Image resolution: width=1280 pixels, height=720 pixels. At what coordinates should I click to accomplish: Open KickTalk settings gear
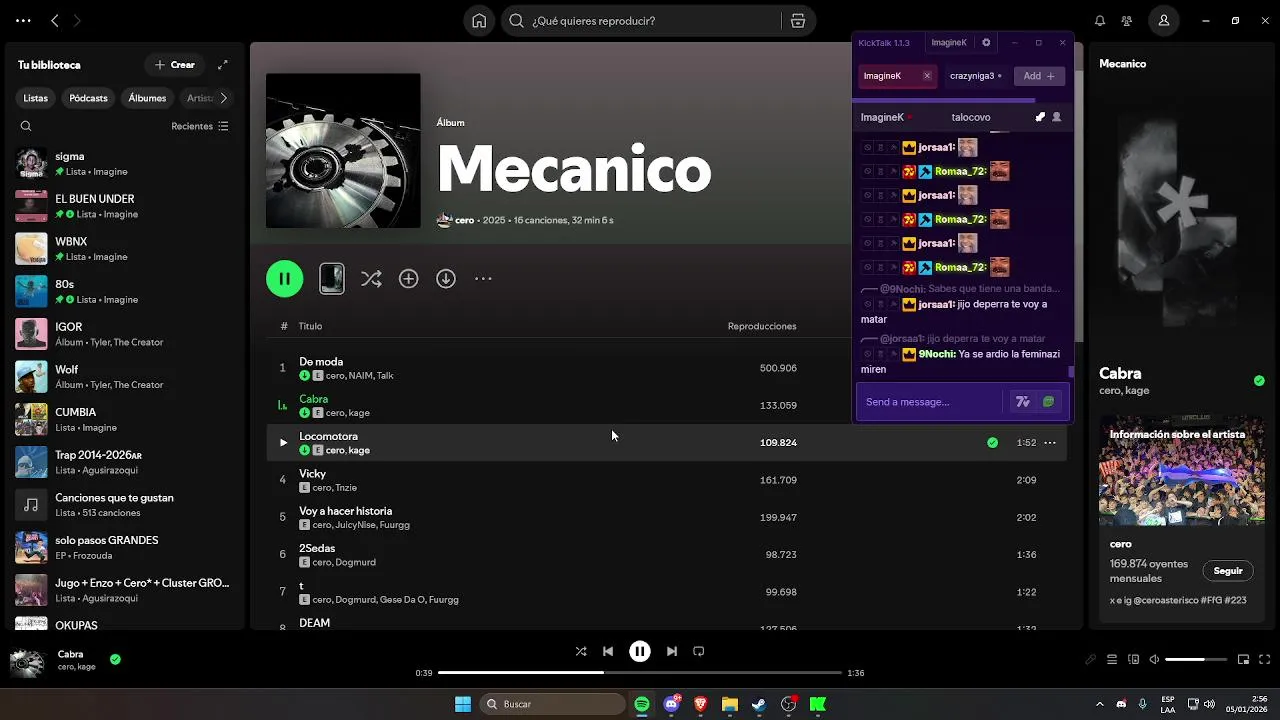point(986,43)
